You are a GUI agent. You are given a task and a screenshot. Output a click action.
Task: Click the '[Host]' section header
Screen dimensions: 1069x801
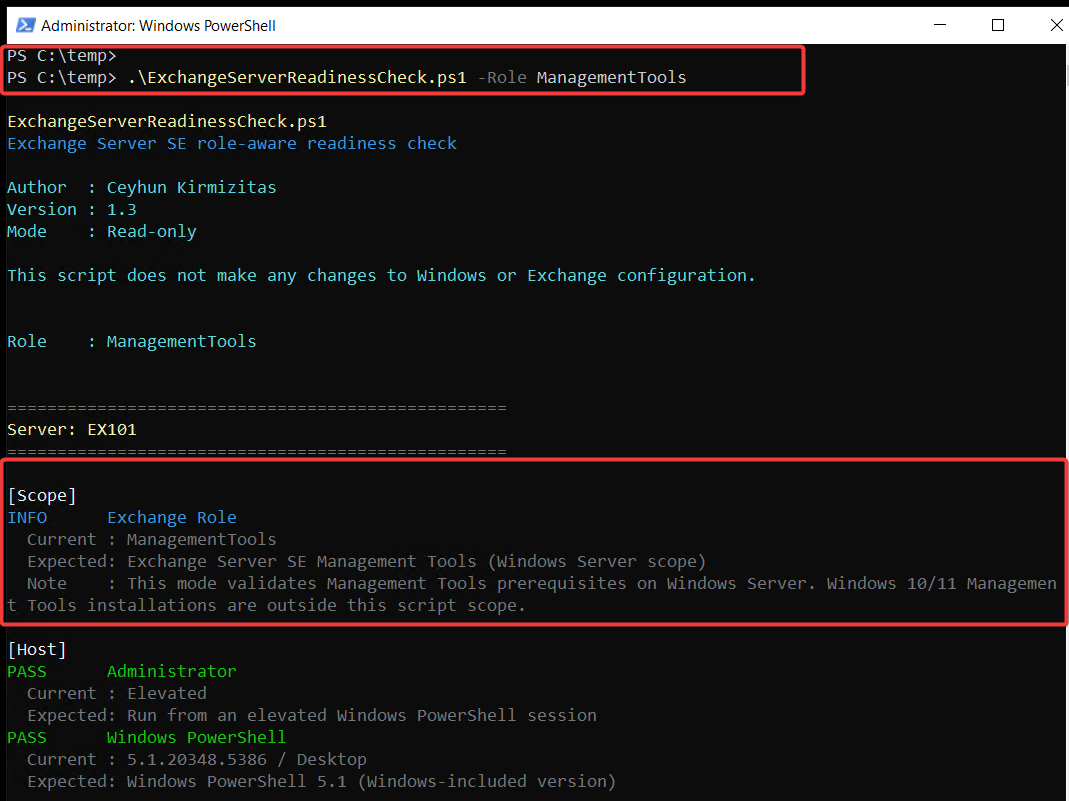pyautogui.click(x=37, y=650)
